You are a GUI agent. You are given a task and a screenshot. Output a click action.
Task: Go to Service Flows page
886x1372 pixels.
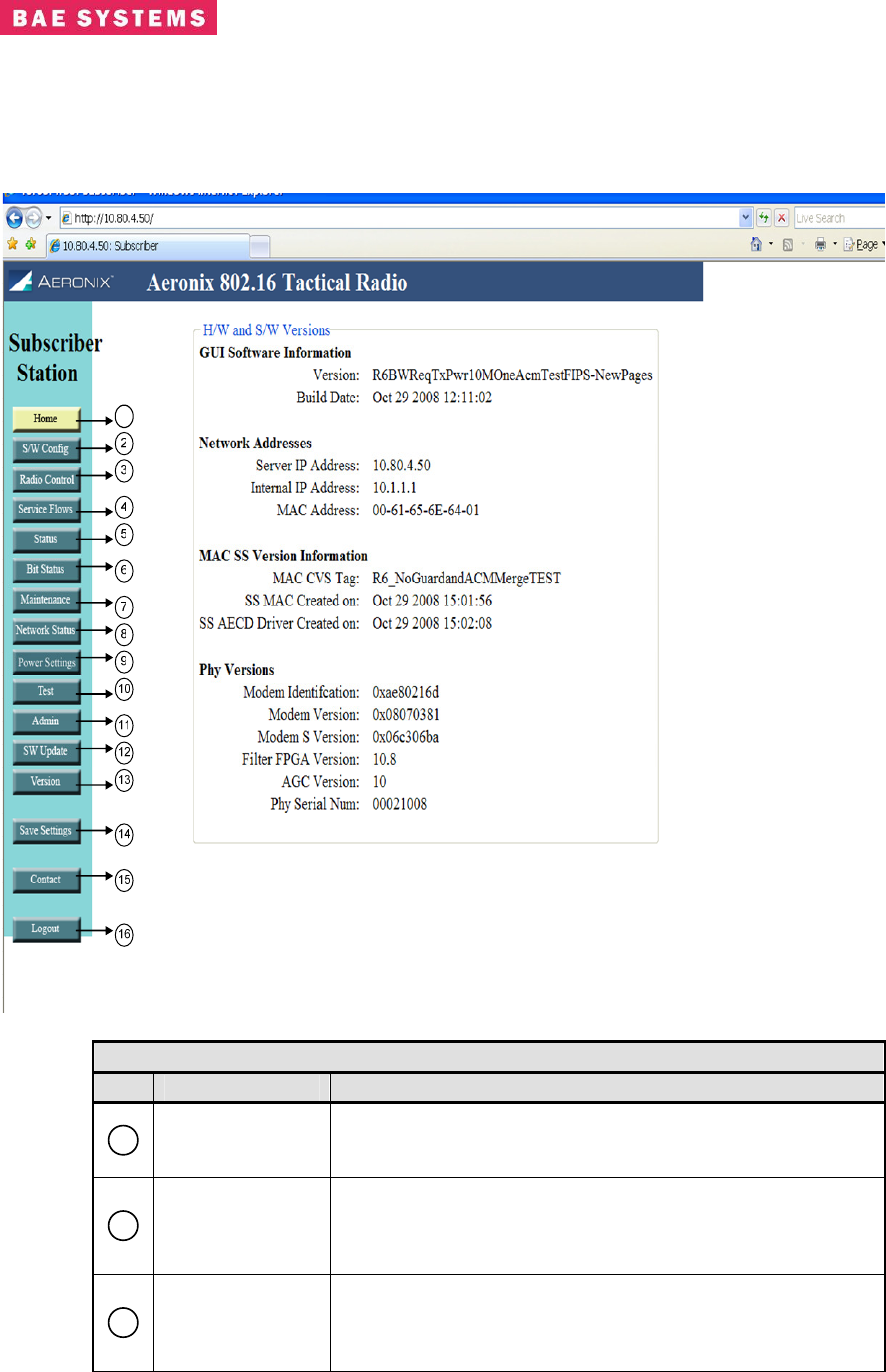click(x=46, y=510)
